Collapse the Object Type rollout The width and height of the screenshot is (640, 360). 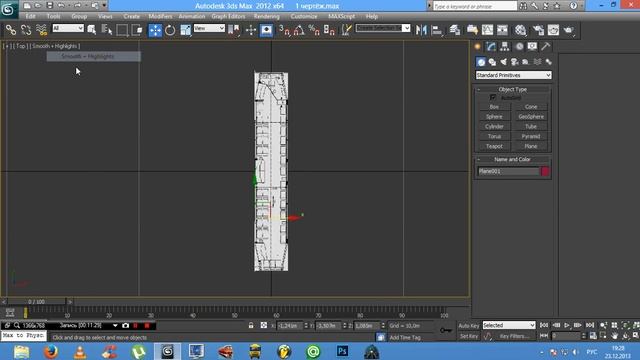[513, 89]
